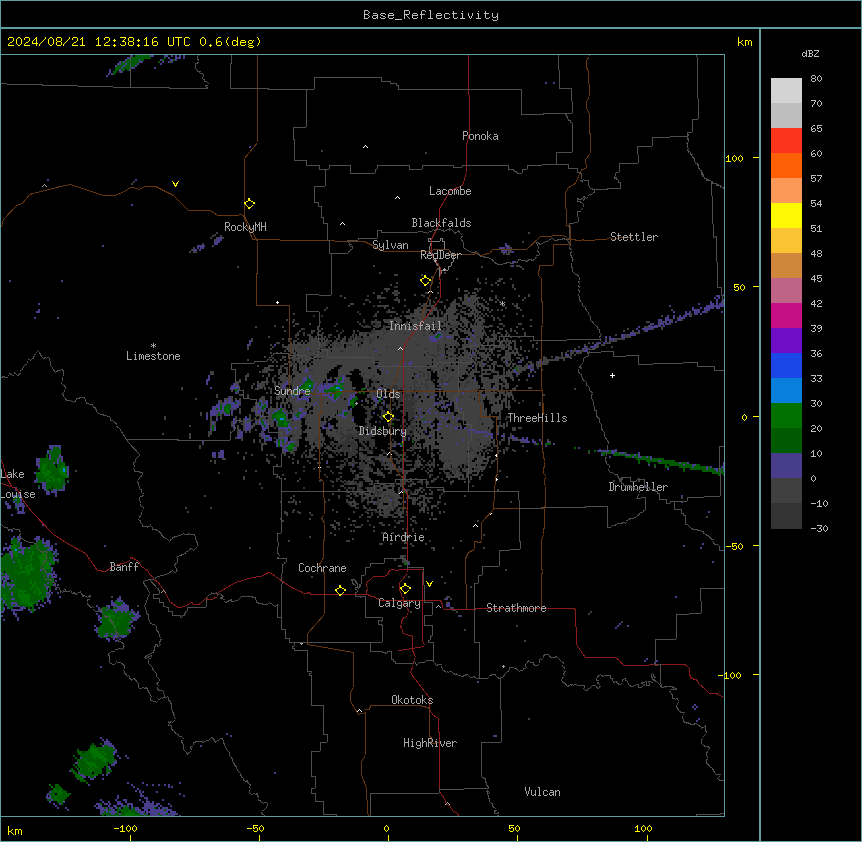The height and width of the screenshot is (842, 862).
Task: Click the dBZ legend heading
Action: (810, 53)
